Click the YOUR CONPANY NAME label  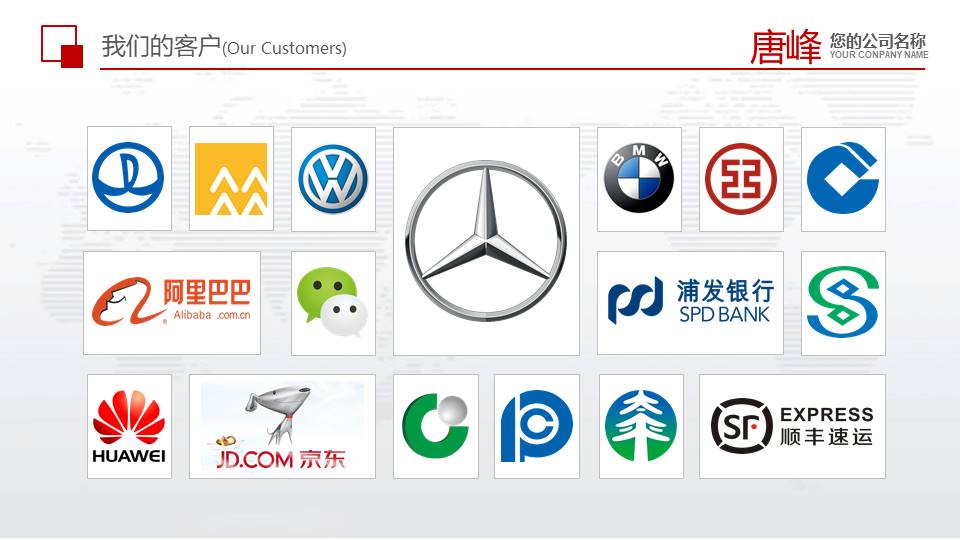pos(879,54)
